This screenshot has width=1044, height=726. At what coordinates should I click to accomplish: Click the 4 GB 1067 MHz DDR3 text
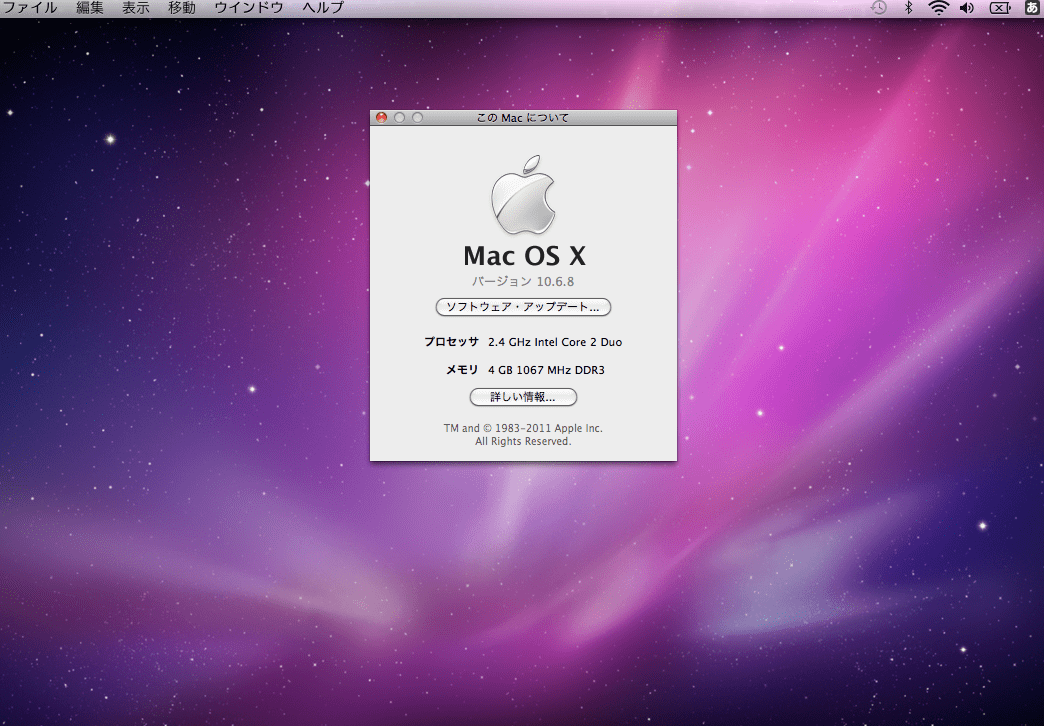[x=546, y=370]
